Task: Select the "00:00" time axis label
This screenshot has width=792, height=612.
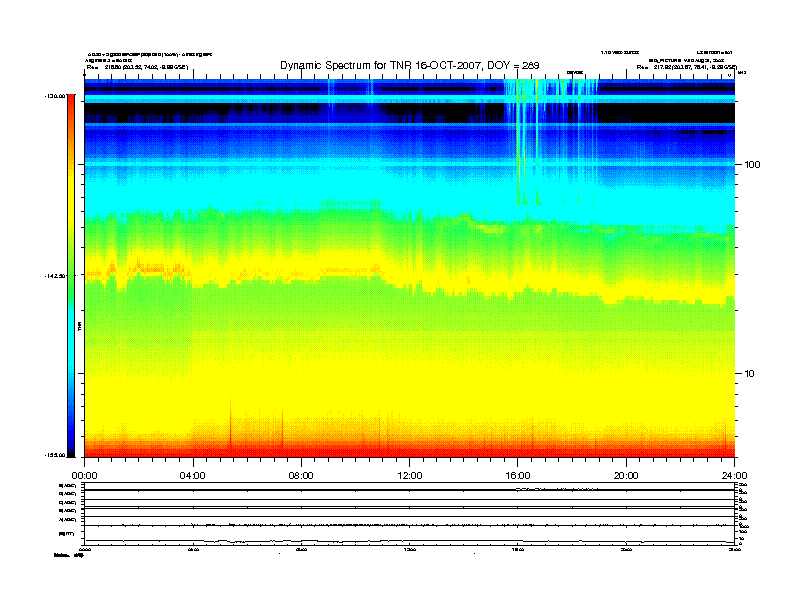Action: point(84,476)
